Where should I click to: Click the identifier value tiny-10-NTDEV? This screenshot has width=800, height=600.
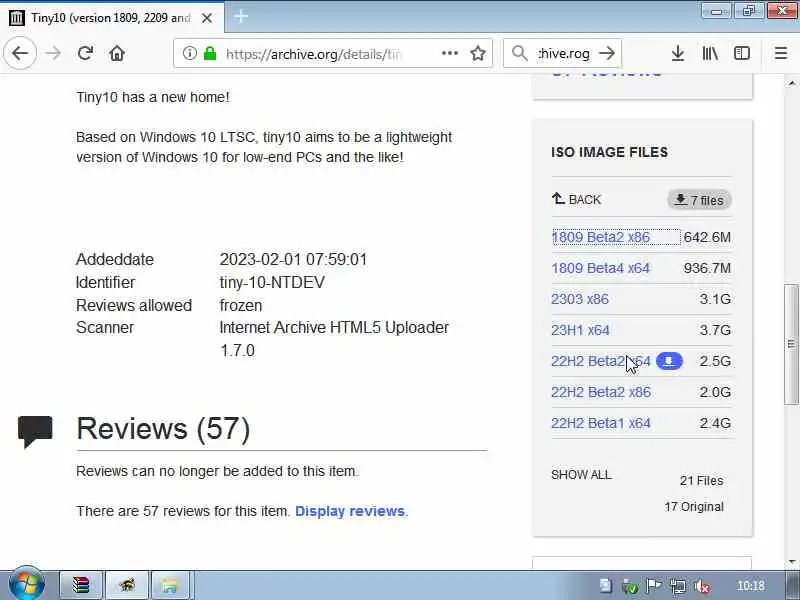(272, 282)
